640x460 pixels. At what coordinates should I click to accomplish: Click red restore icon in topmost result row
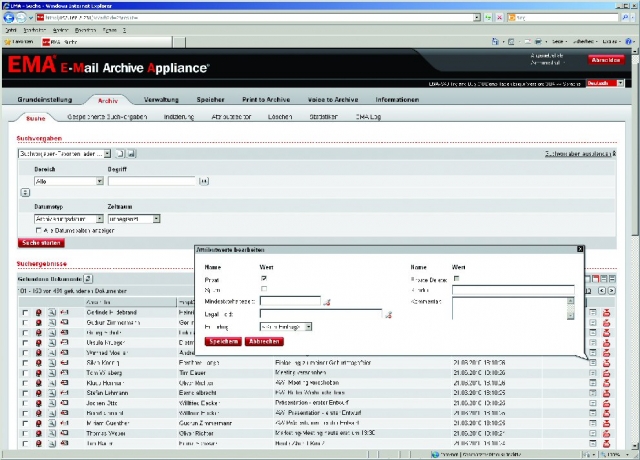pyautogui.click(x=607, y=313)
